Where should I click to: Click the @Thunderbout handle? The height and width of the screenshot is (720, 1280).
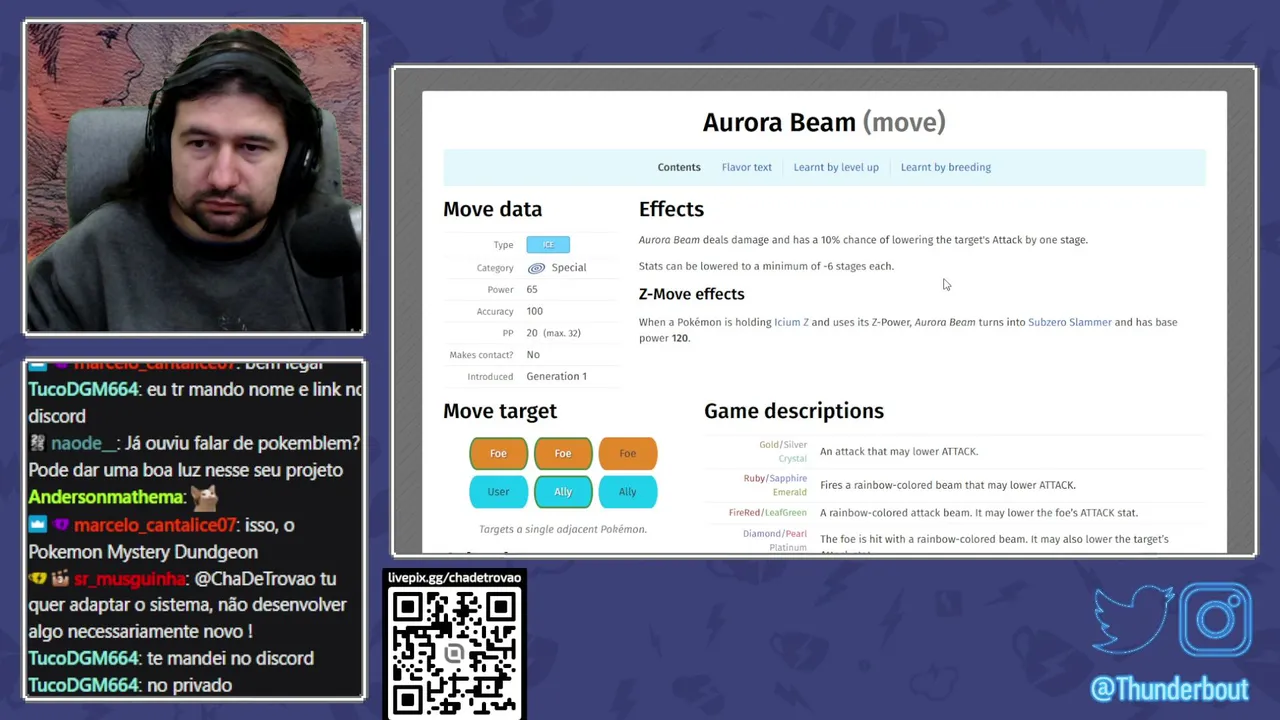(1170, 689)
